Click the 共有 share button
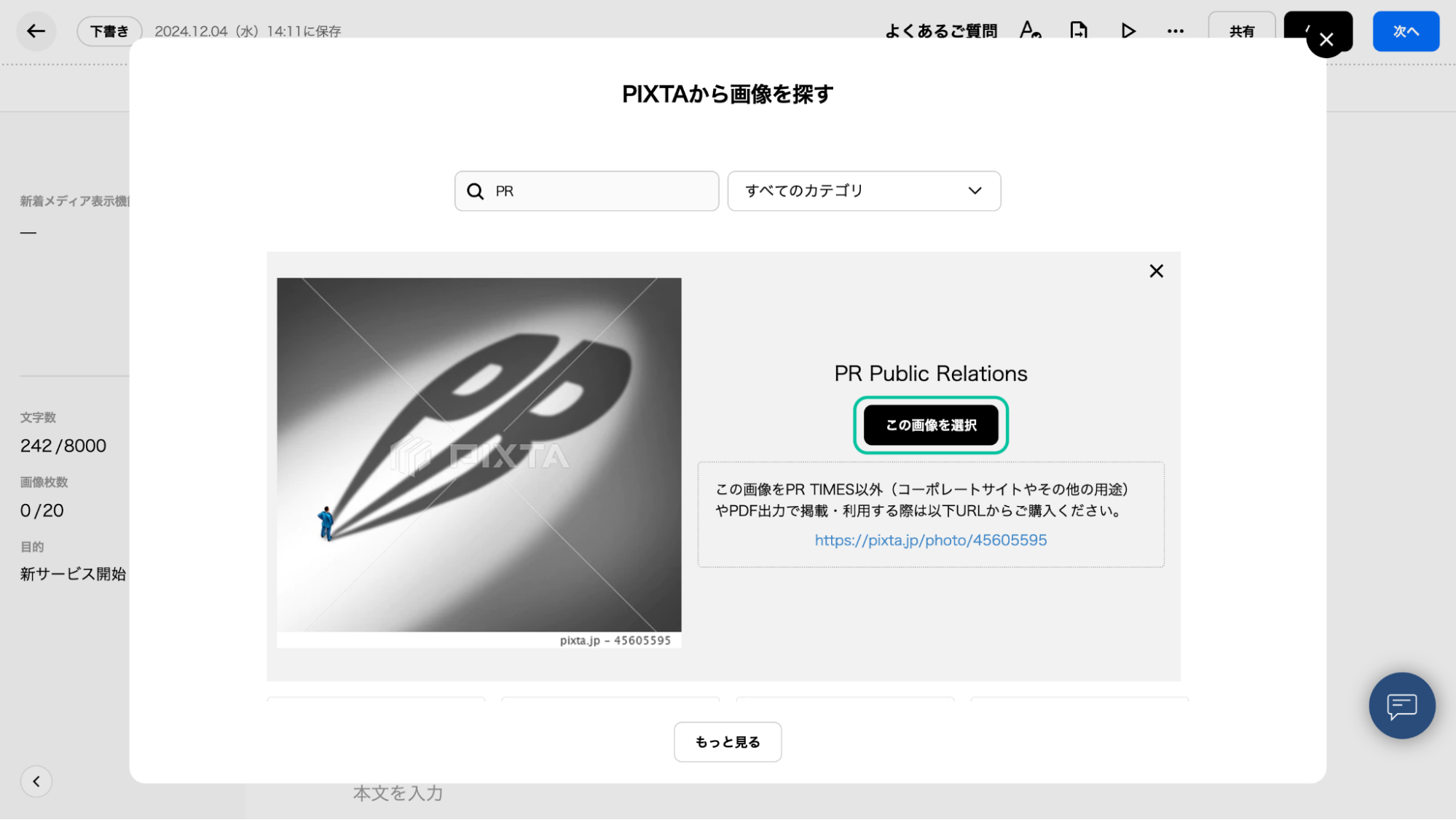The height and width of the screenshot is (820, 1456). (x=1241, y=31)
